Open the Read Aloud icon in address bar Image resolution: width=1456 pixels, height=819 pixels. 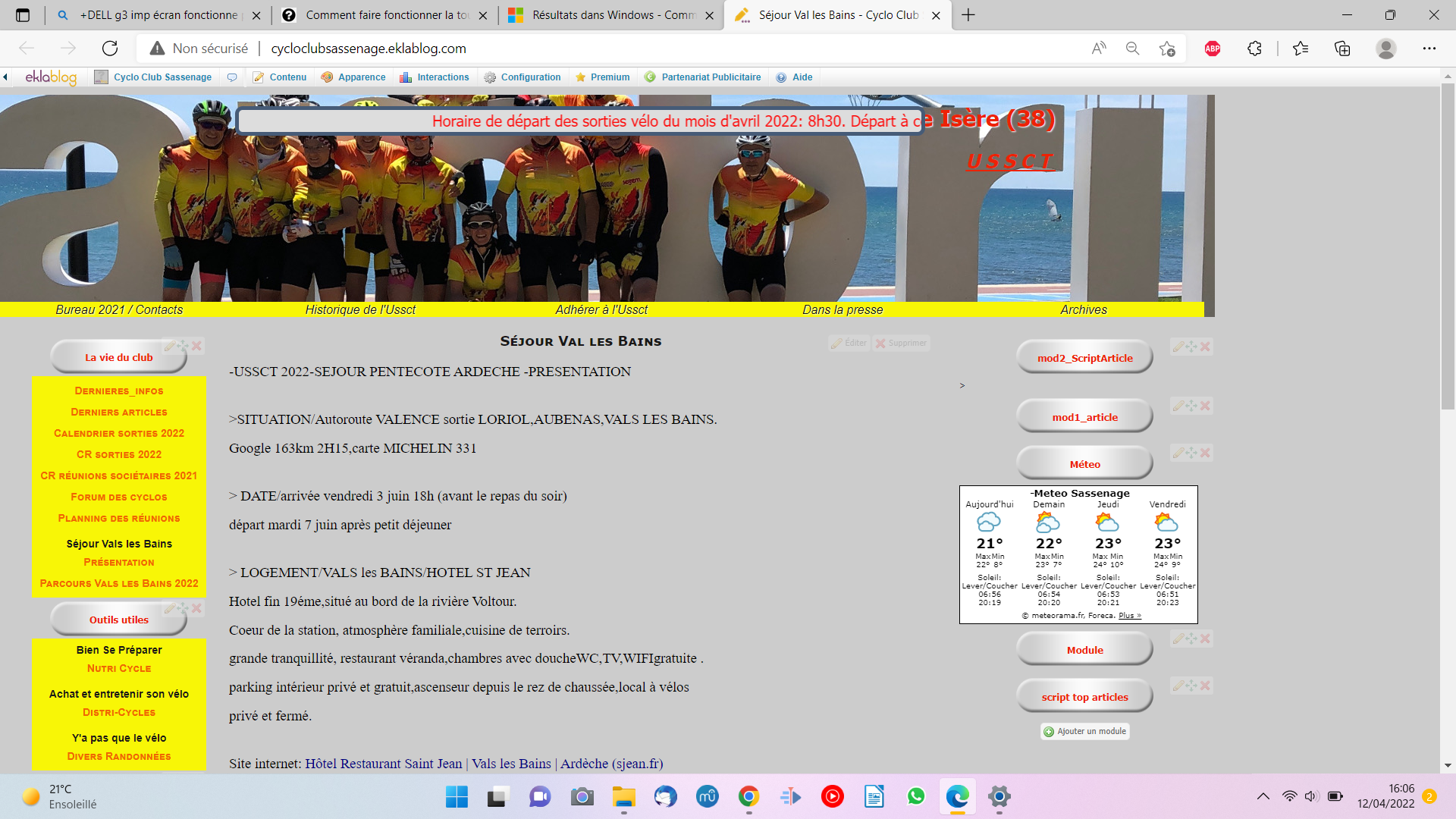pyautogui.click(x=1099, y=49)
